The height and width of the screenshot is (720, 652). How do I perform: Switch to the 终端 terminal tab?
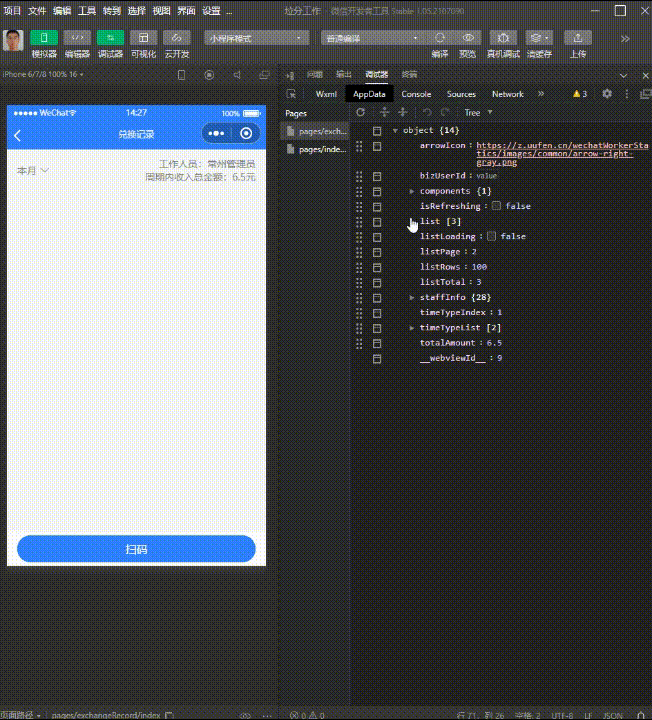coord(409,74)
